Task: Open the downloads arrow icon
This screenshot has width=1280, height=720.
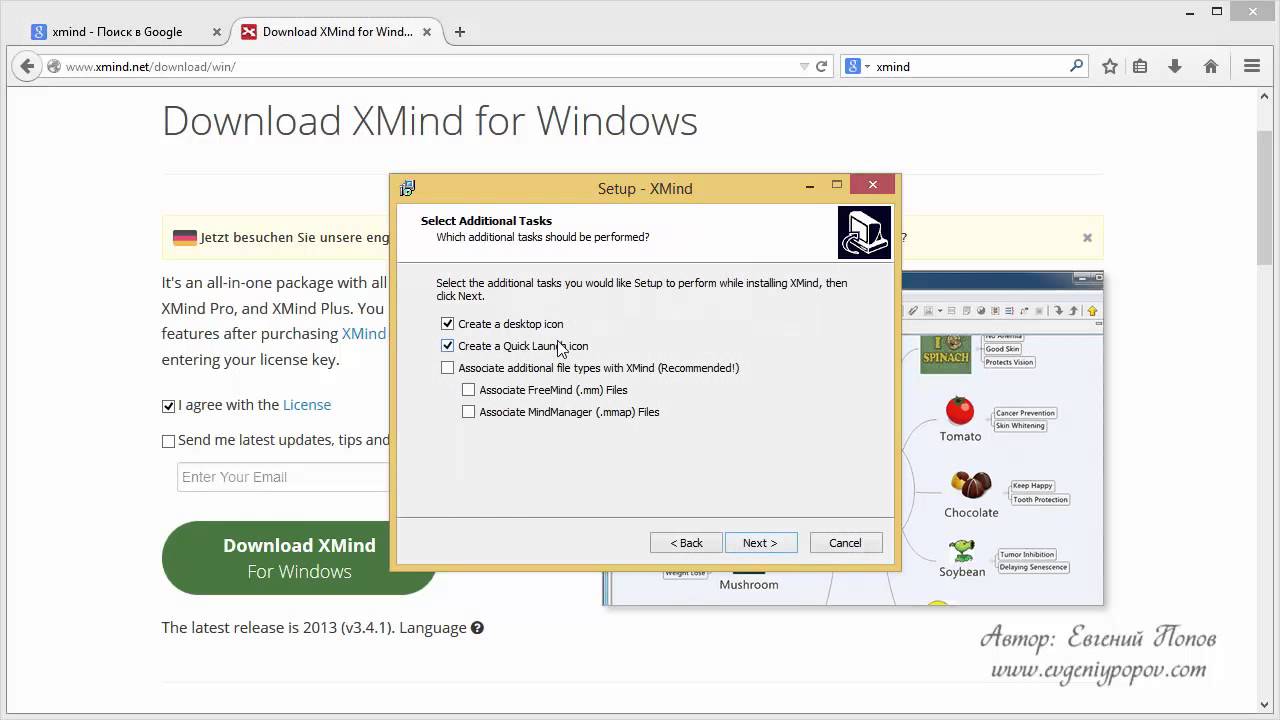Action: (x=1175, y=66)
